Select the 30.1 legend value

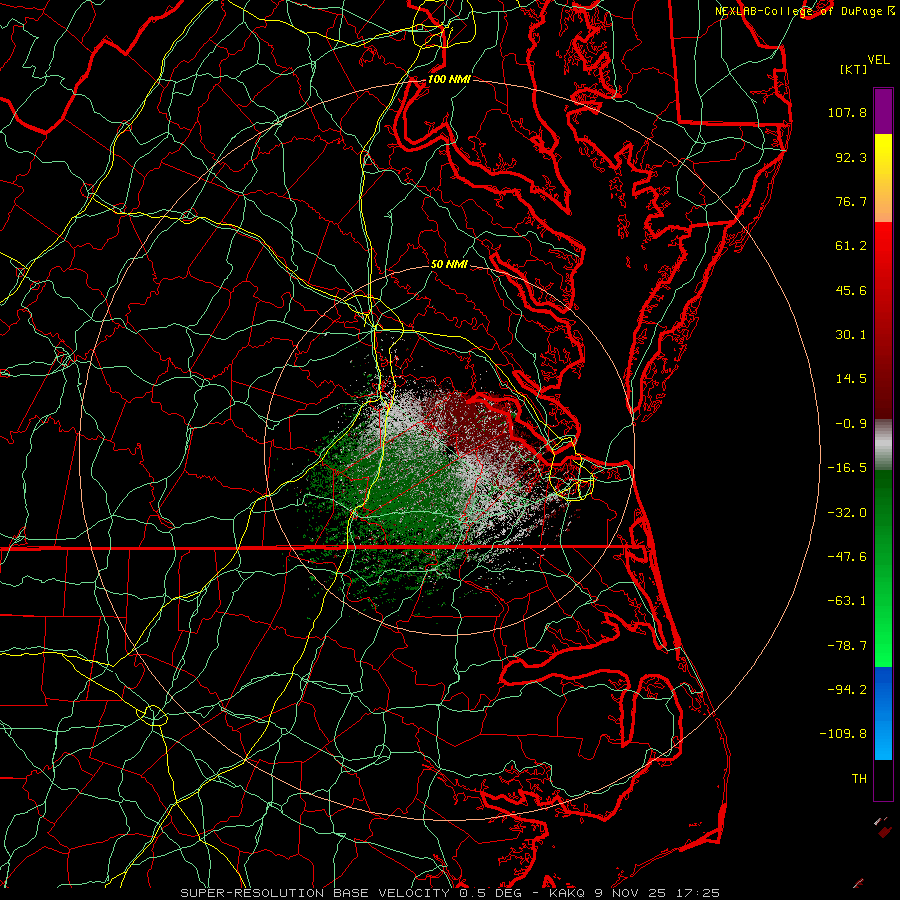pos(851,335)
